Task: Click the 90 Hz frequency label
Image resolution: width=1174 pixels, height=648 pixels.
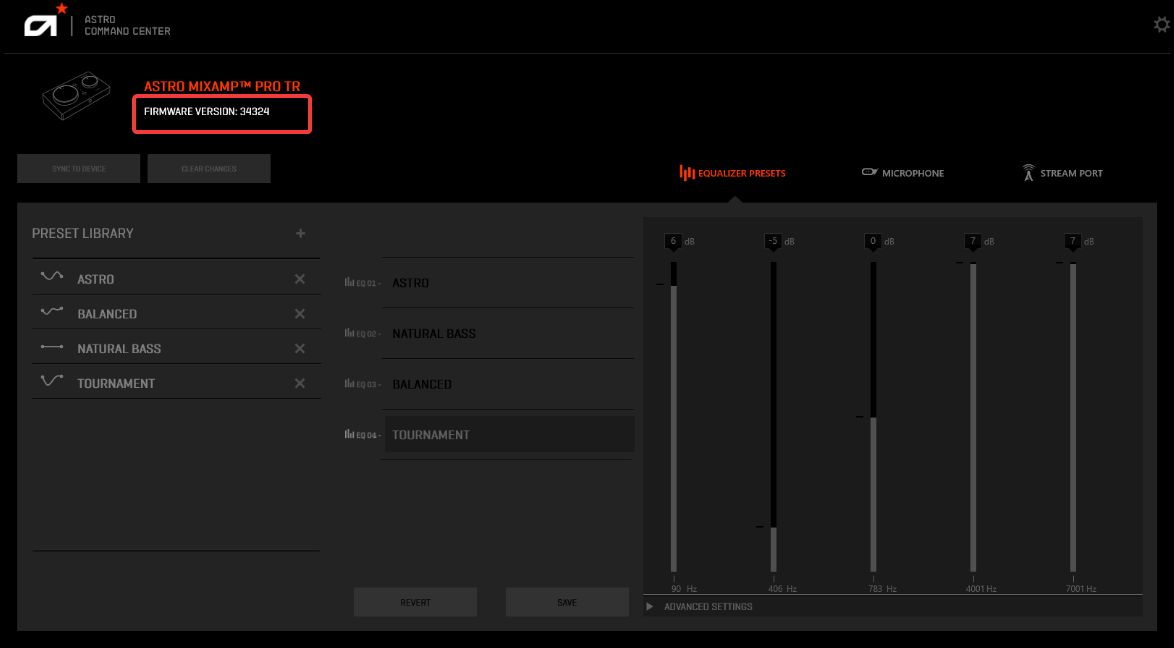Action: 684,589
